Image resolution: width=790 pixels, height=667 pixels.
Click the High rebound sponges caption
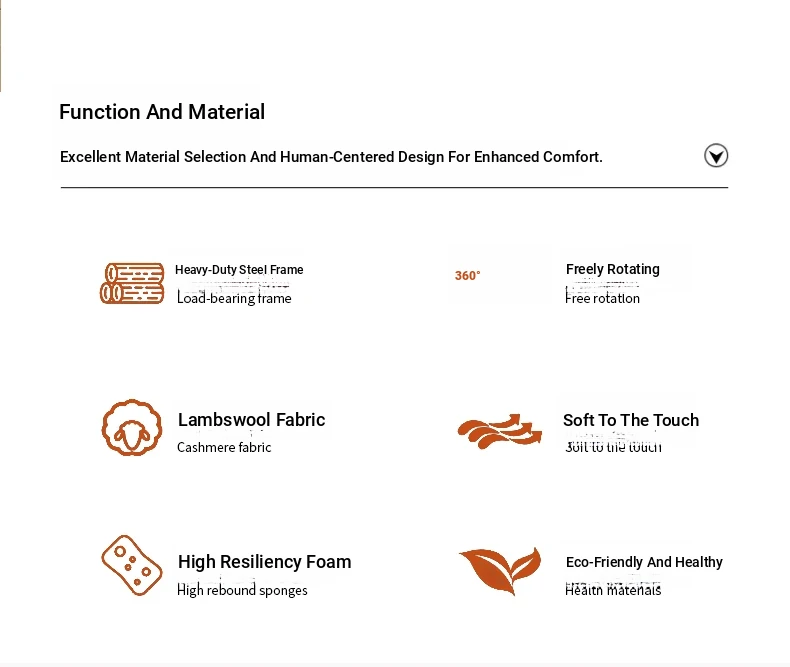pos(242,590)
